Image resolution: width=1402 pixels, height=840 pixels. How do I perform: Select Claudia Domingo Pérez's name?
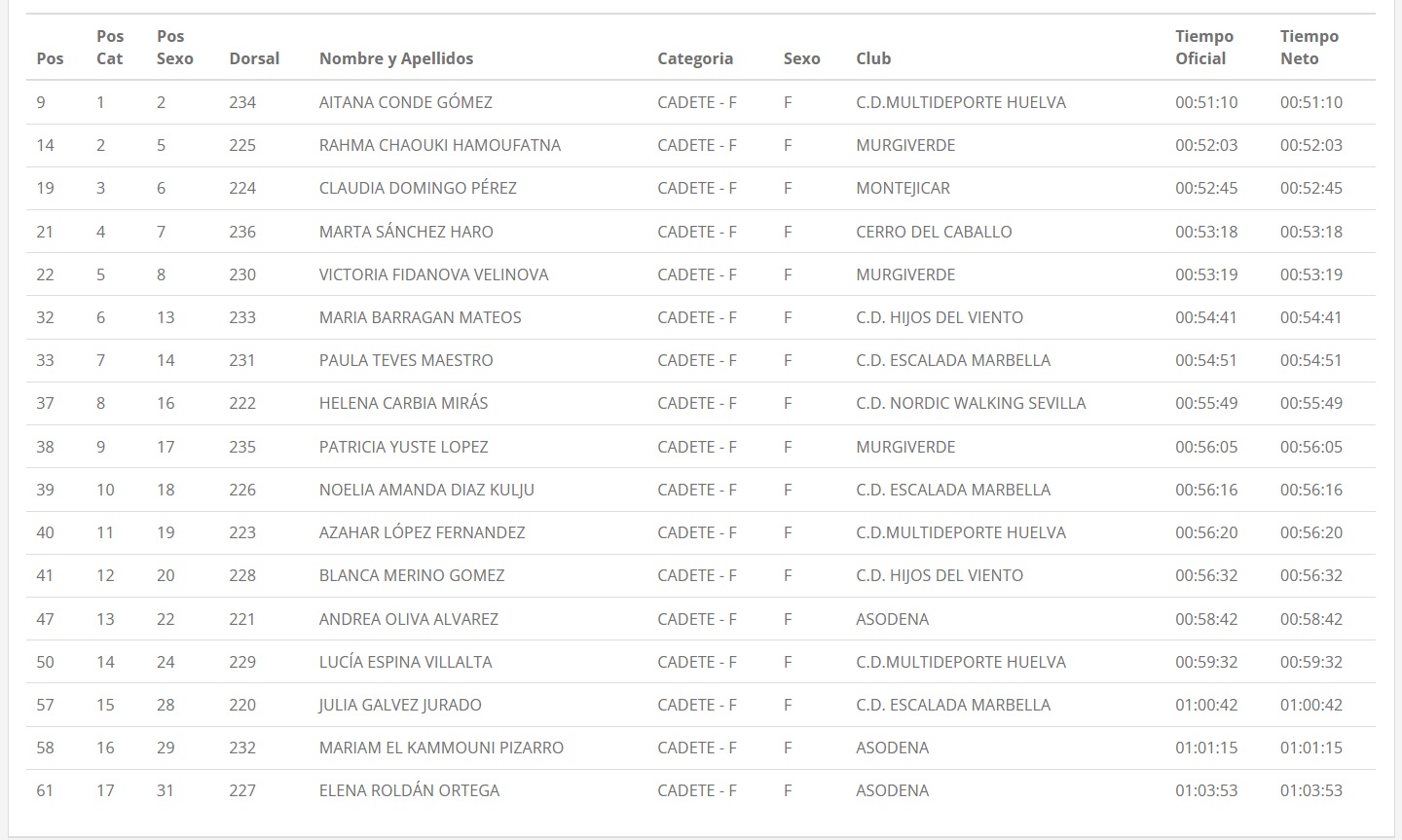coord(418,188)
